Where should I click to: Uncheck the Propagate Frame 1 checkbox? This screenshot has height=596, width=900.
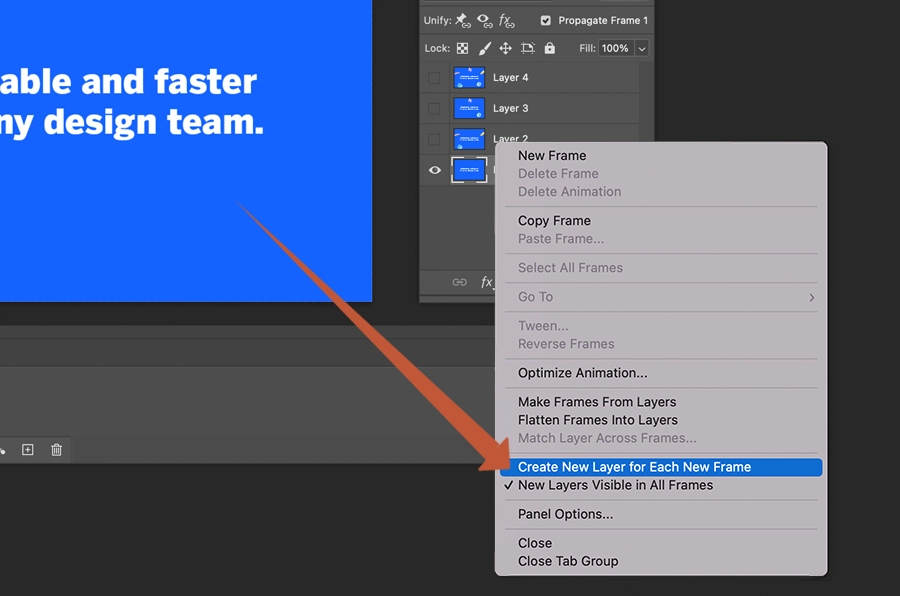[545, 20]
